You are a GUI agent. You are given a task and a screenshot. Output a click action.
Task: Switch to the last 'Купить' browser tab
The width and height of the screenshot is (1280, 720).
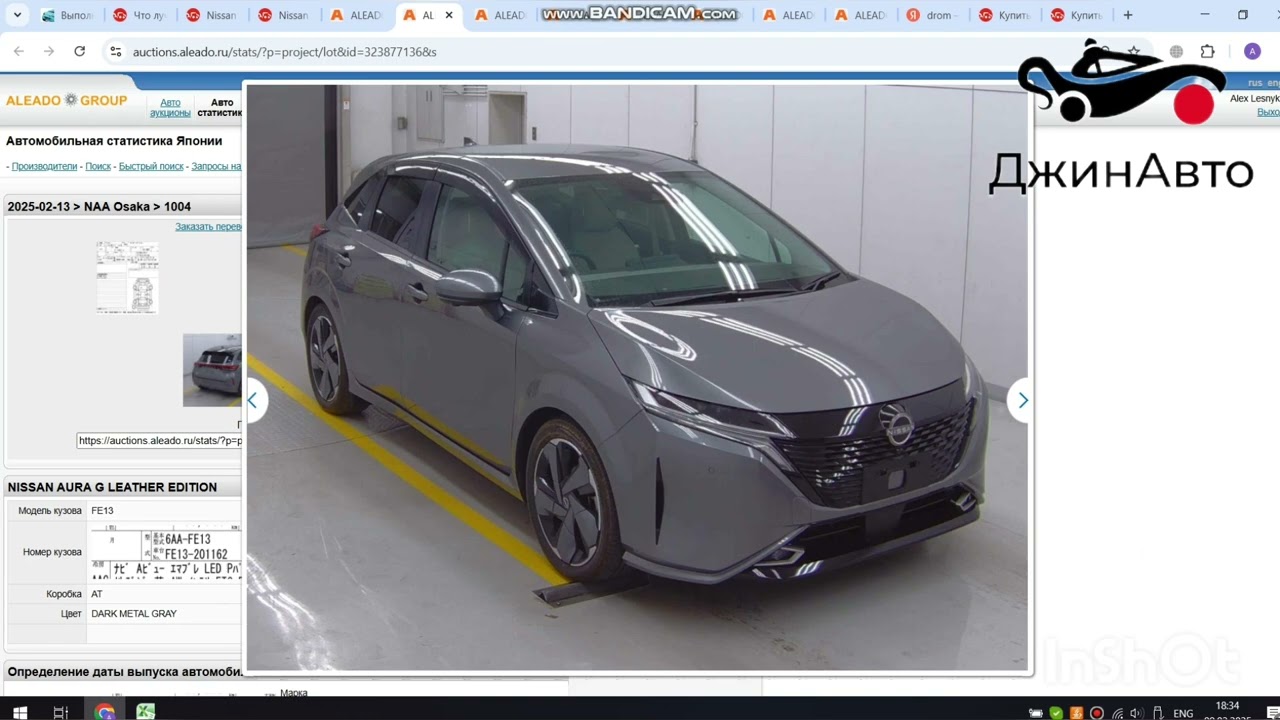point(1075,15)
